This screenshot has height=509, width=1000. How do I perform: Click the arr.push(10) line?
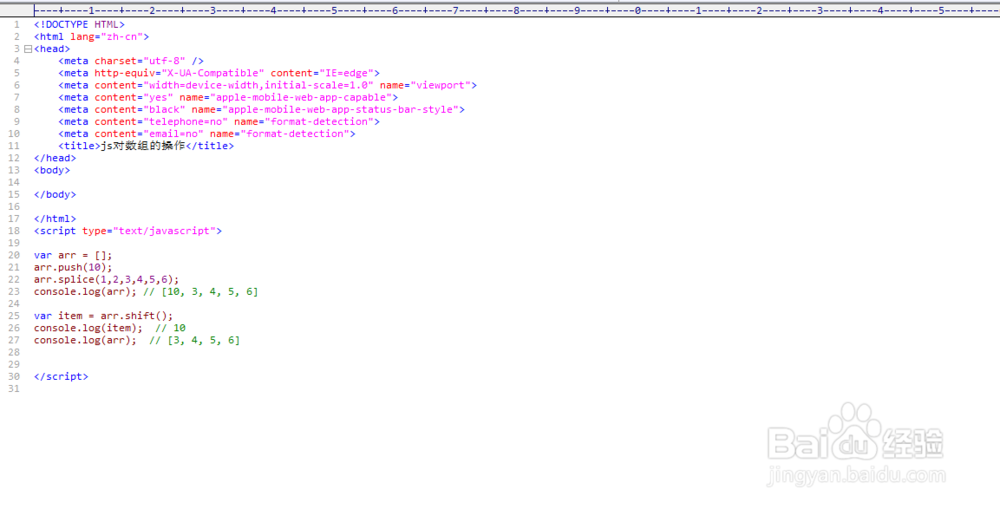(73, 267)
